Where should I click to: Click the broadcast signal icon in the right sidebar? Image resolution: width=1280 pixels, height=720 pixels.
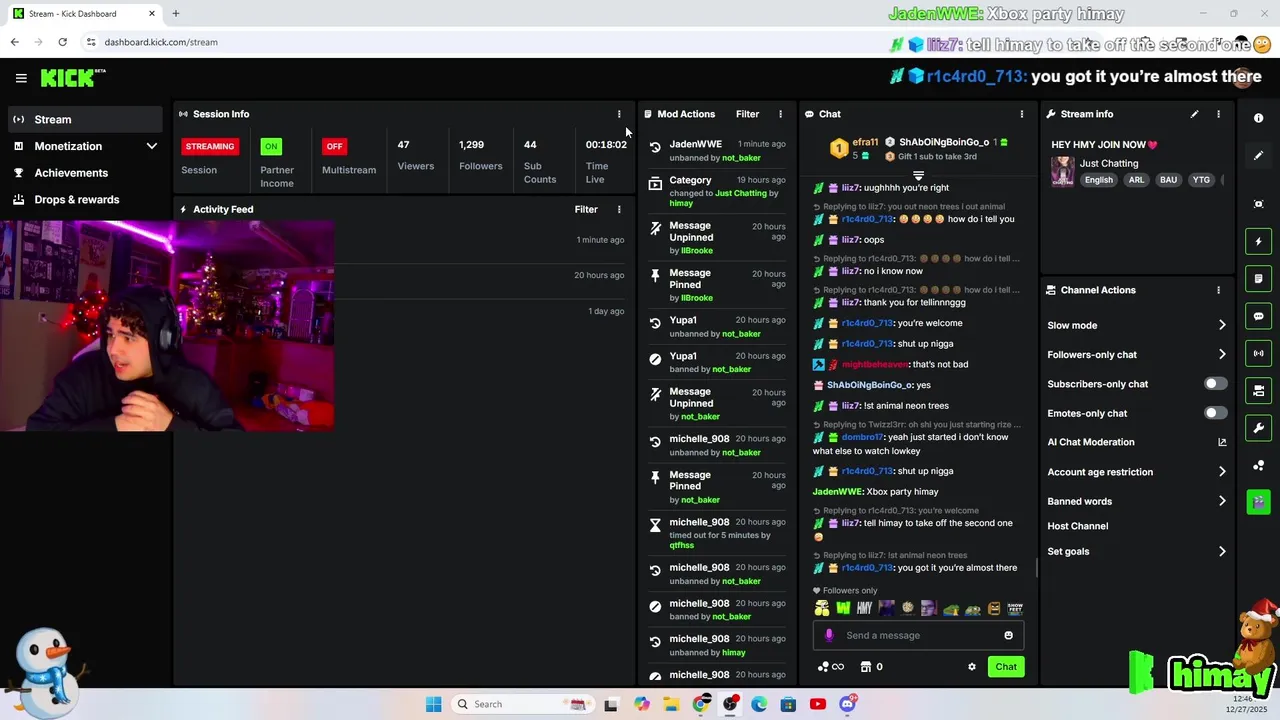1259,353
